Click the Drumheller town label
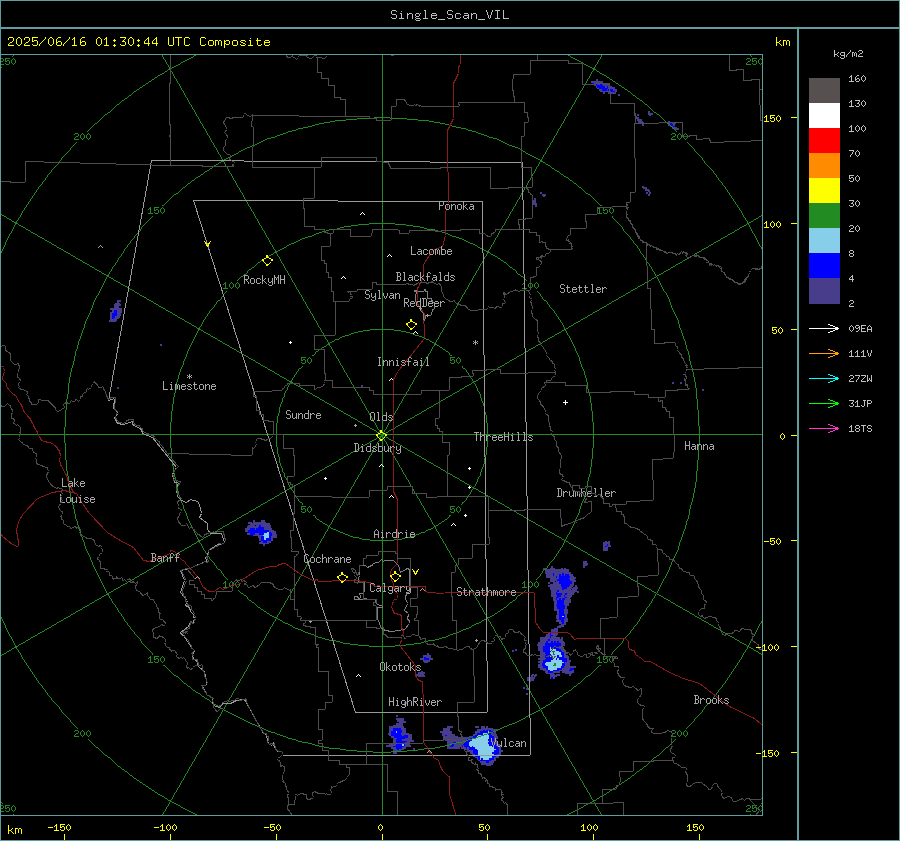 pyautogui.click(x=586, y=493)
